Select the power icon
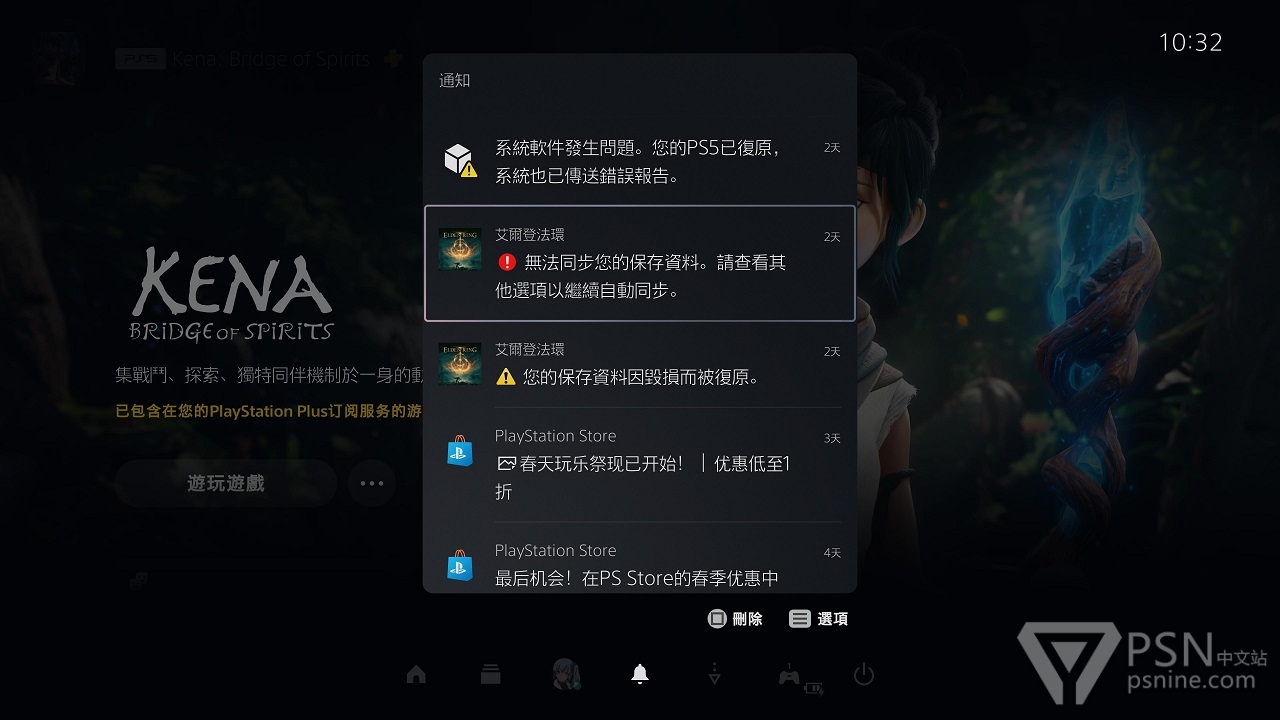This screenshot has height=720, width=1280. [x=864, y=675]
